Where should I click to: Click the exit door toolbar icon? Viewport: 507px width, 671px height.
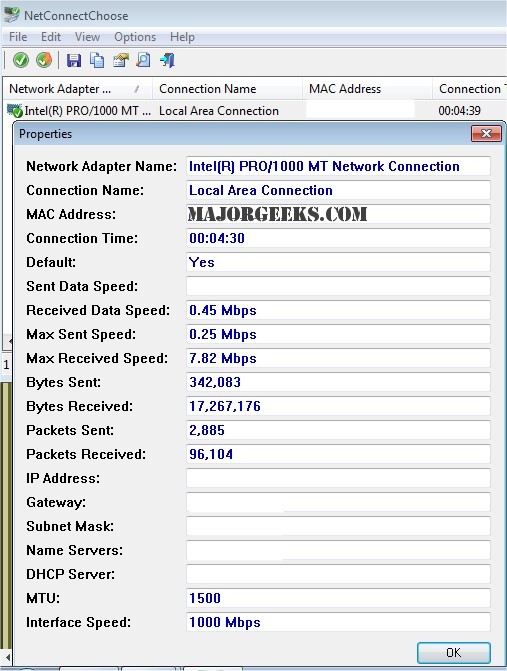[x=167, y=60]
